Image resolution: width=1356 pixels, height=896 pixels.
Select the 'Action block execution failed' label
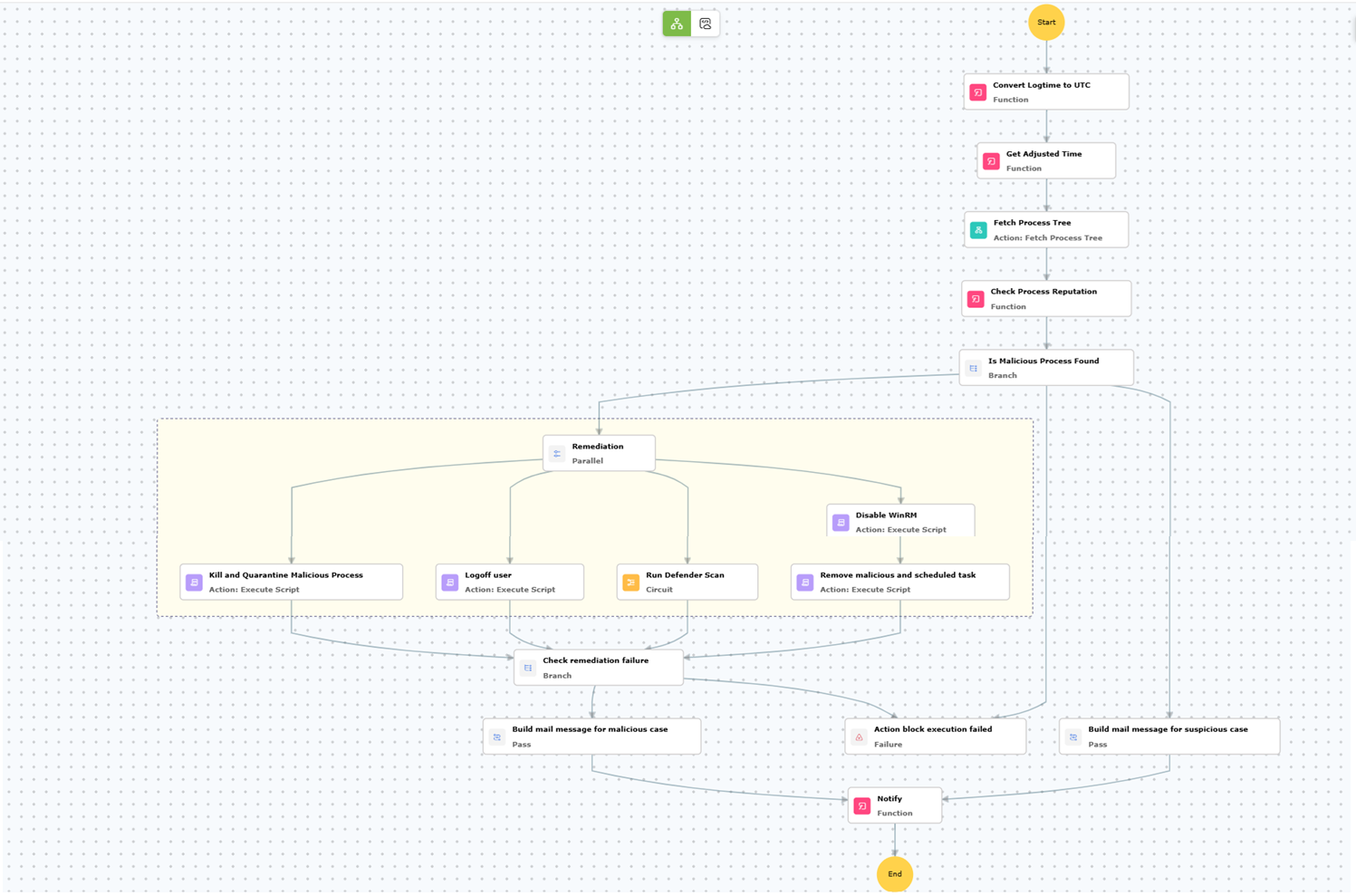click(933, 729)
